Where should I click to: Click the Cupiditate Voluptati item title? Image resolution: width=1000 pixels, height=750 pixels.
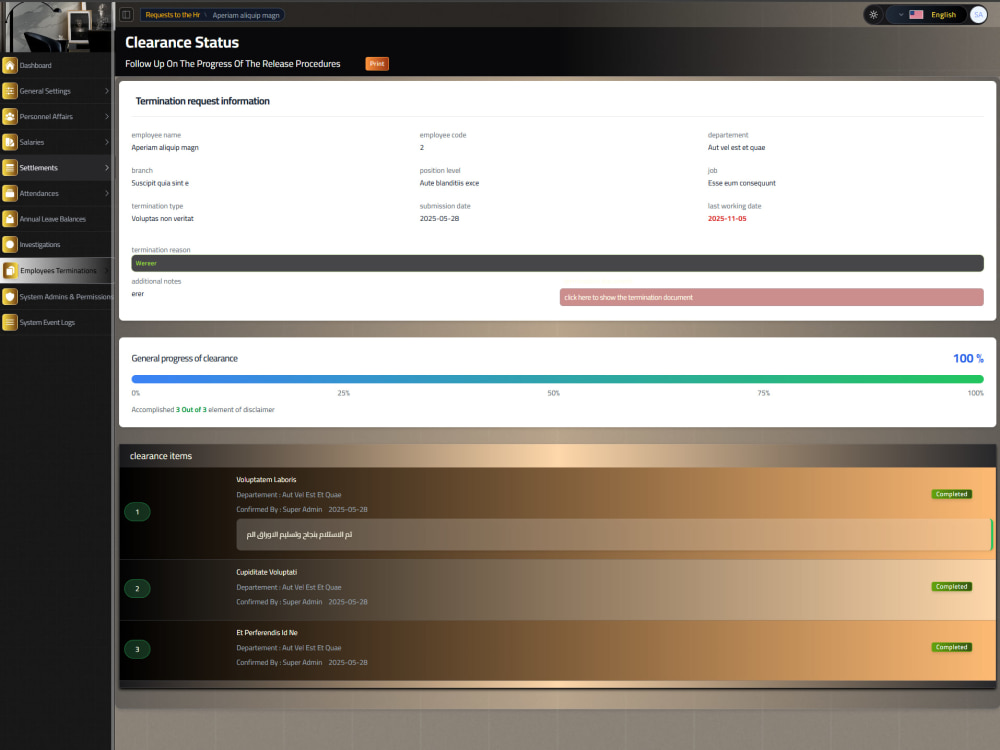[x=266, y=572]
